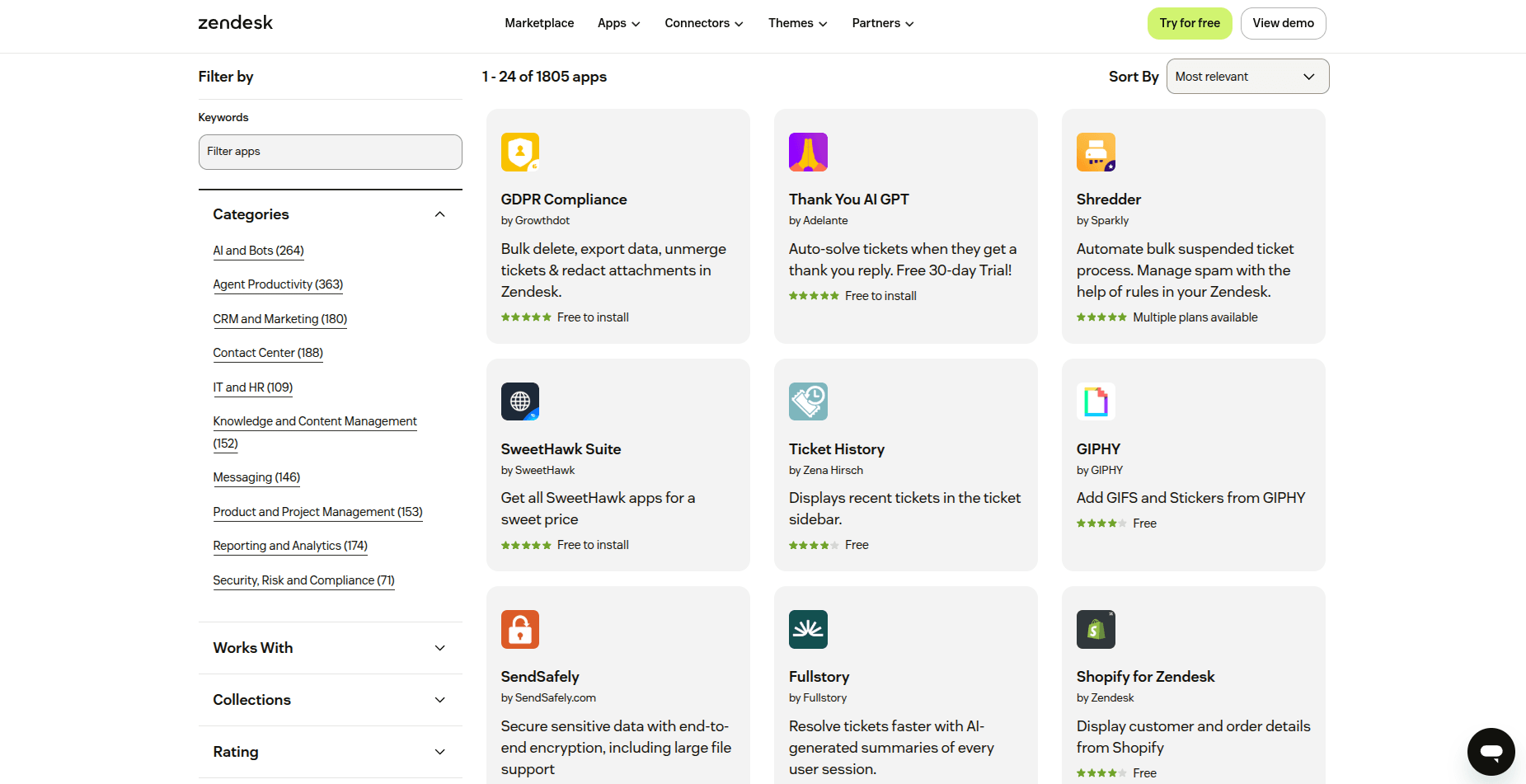
Task: Expand the Rating filter
Action: pos(330,752)
